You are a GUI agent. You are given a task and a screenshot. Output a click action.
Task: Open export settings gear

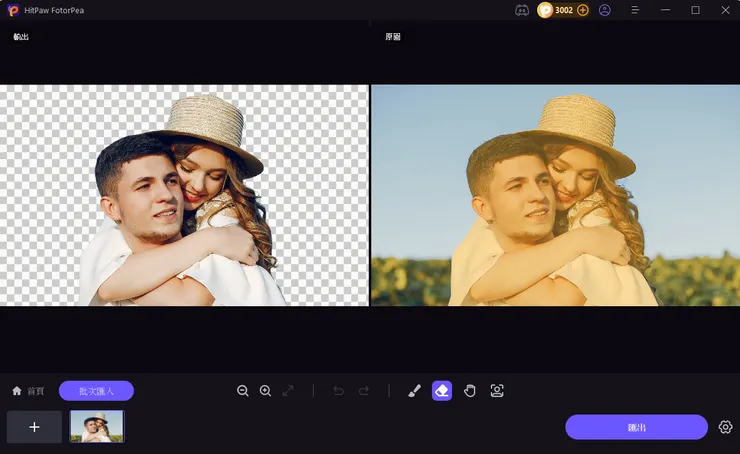point(726,427)
